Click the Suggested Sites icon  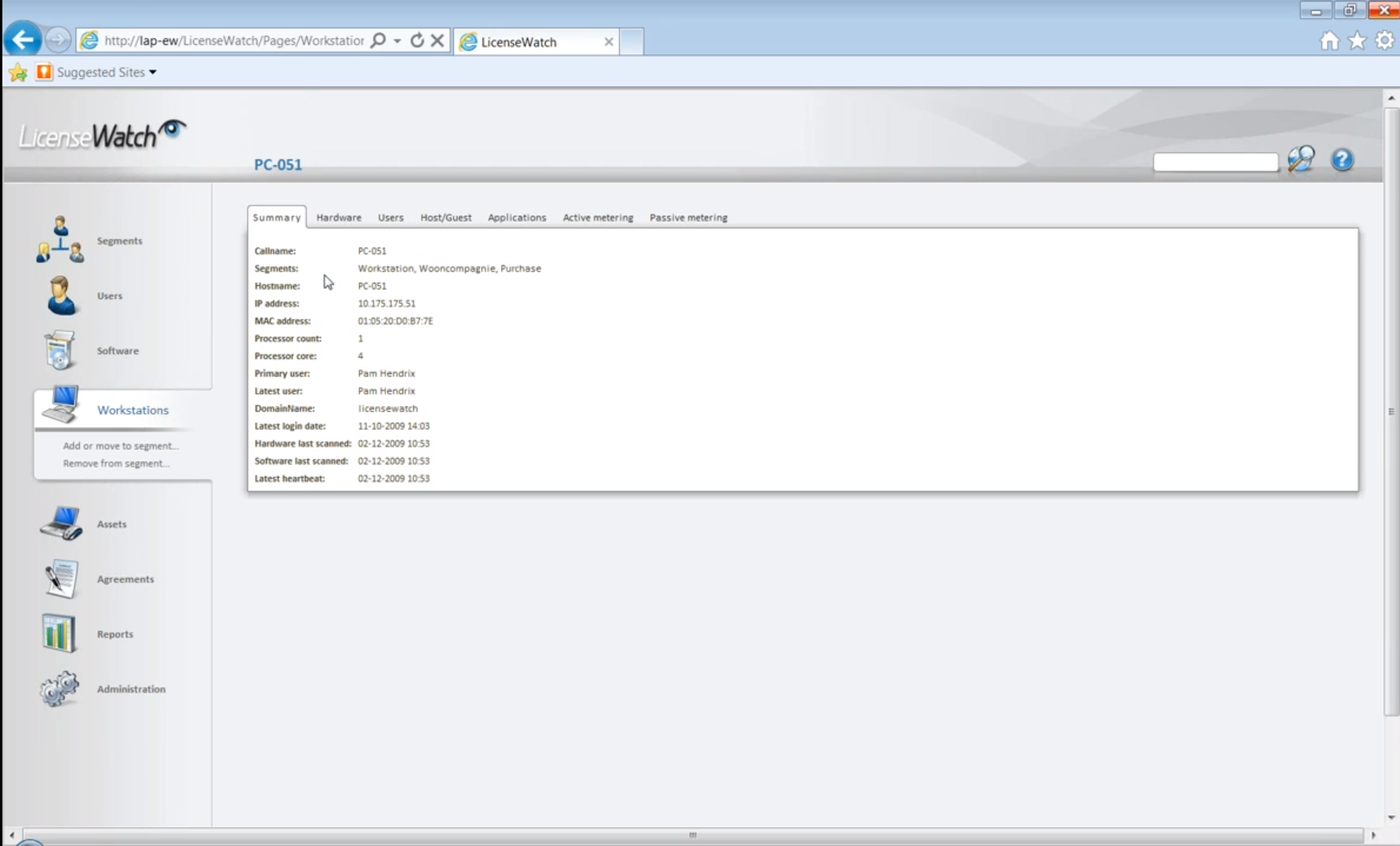coord(44,72)
